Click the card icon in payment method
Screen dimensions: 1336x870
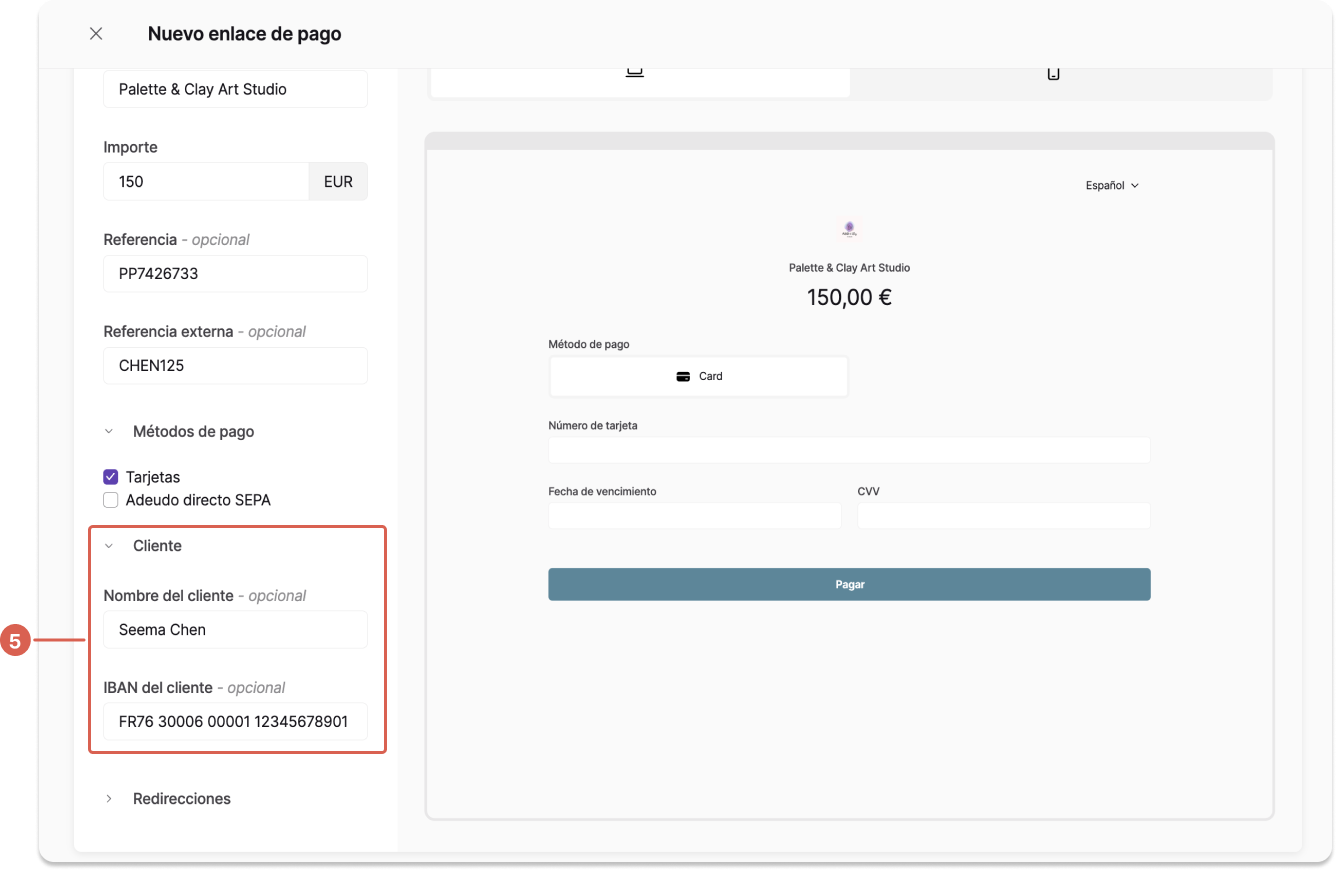(x=684, y=377)
